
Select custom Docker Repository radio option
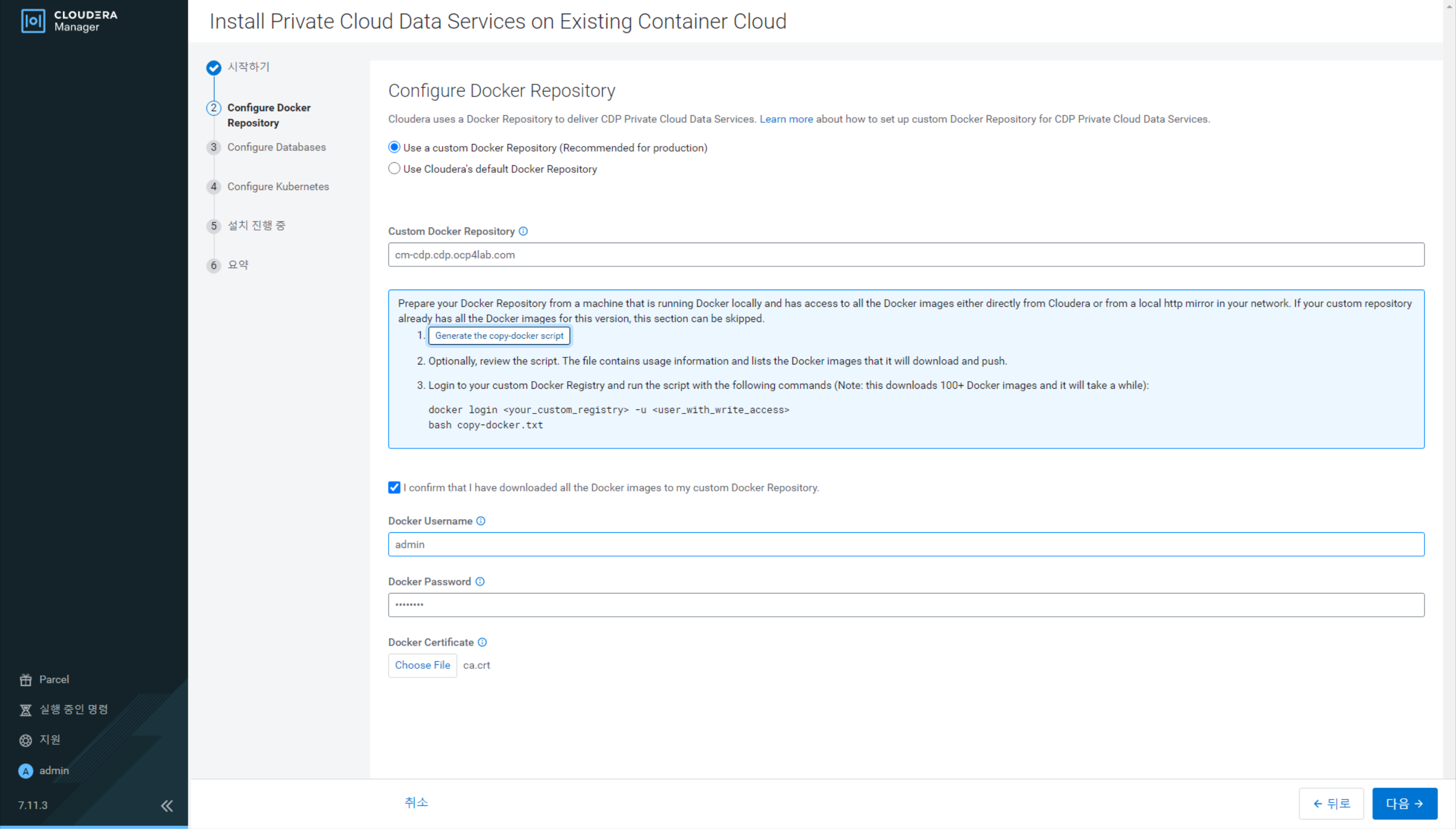point(394,147)
